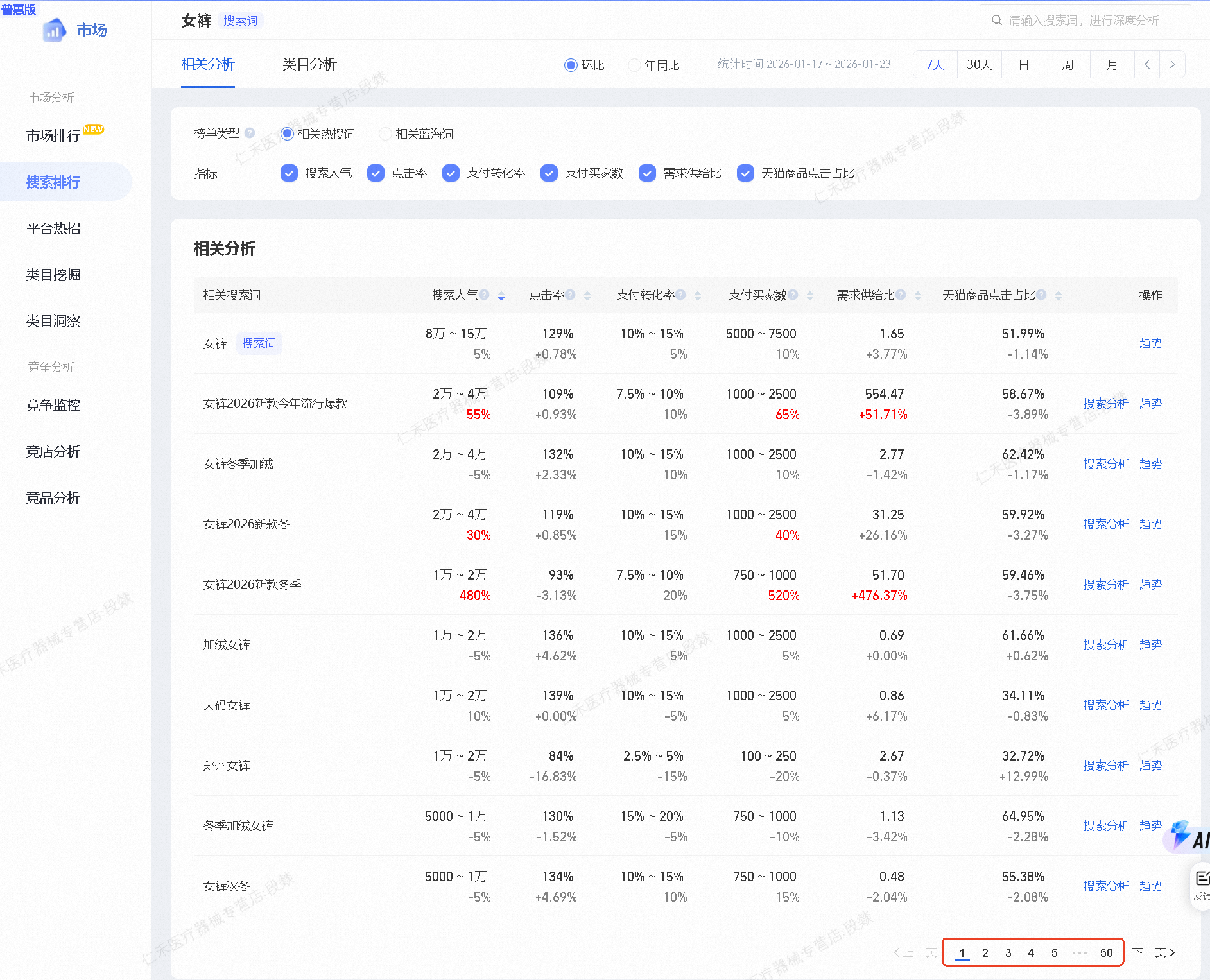
Task: Sort table by 天猫商品点击占比 arrows
Action: (1059, 295)
